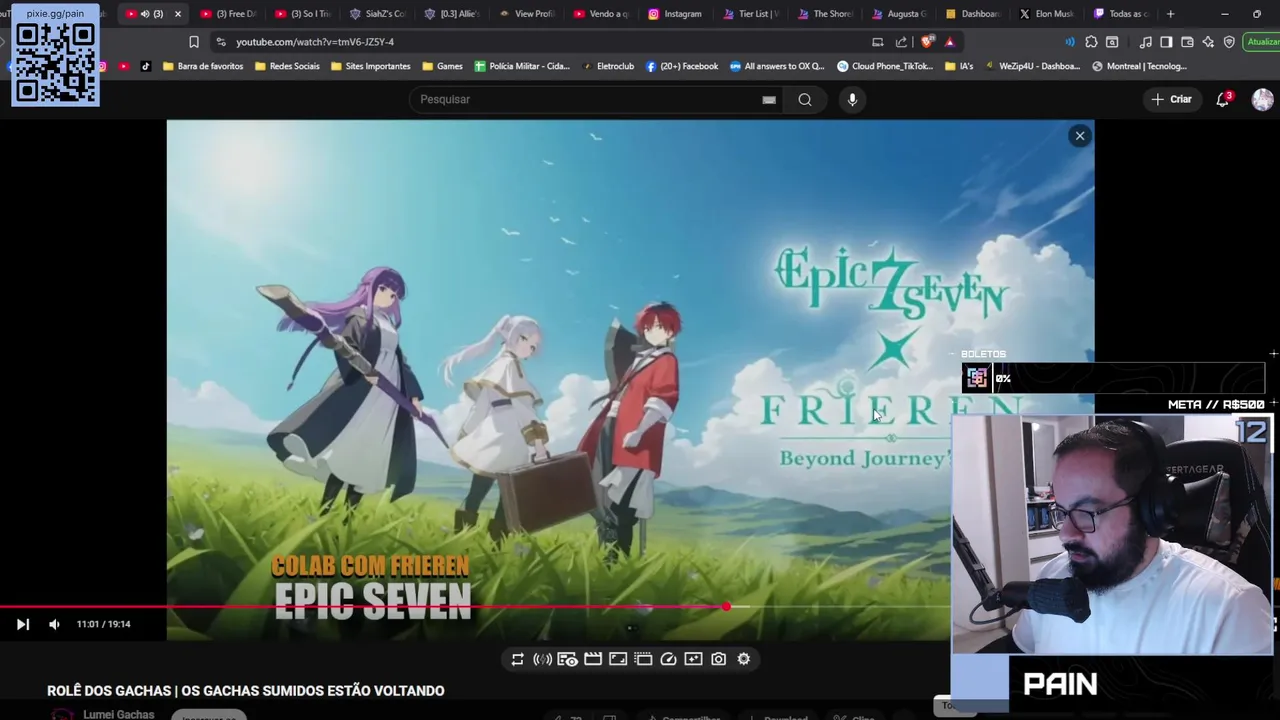
Task: Take a video screenshot with camera icon
Action: (718, 659)
